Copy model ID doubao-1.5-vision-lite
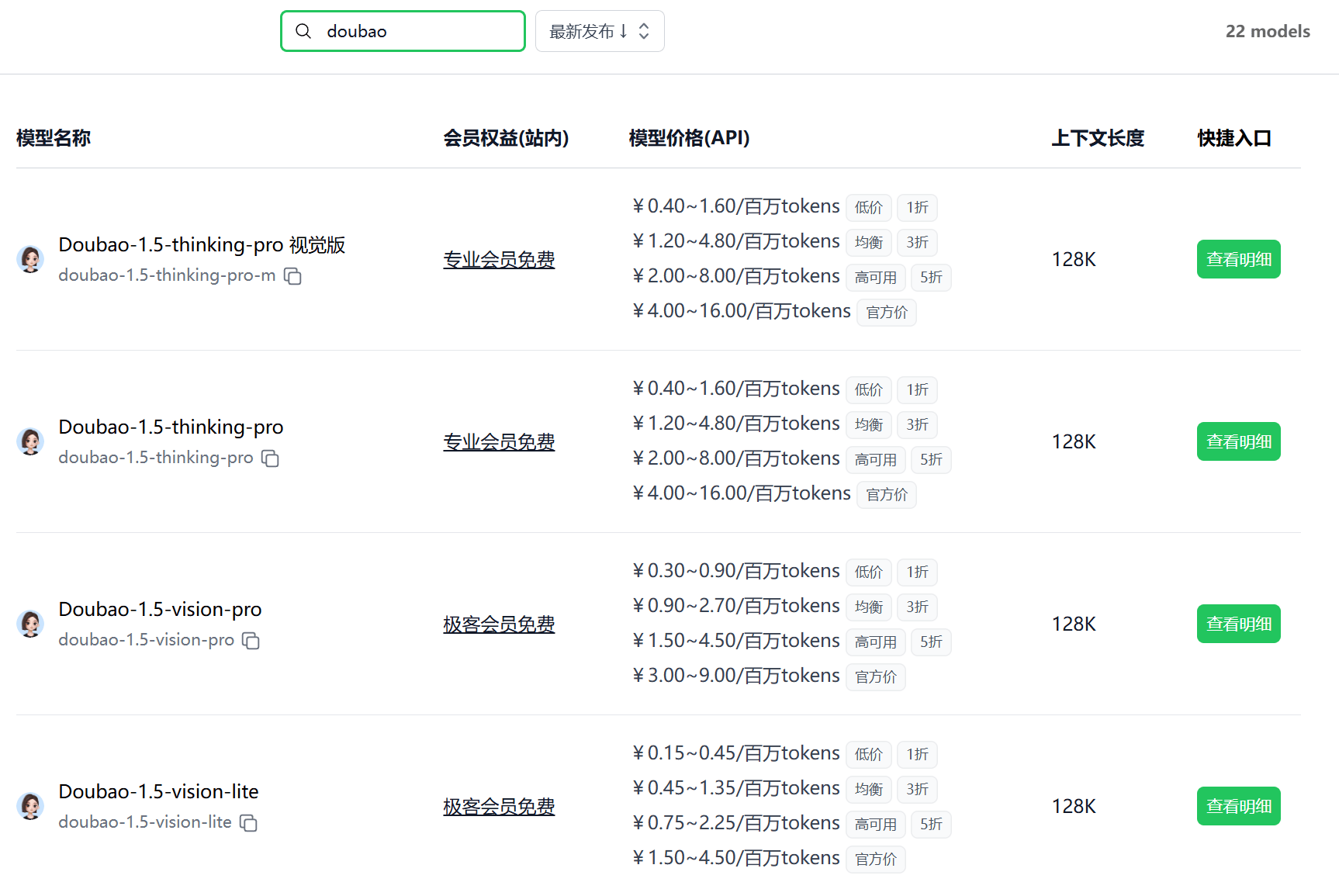1339x896 pixels. tap(248, 823)
